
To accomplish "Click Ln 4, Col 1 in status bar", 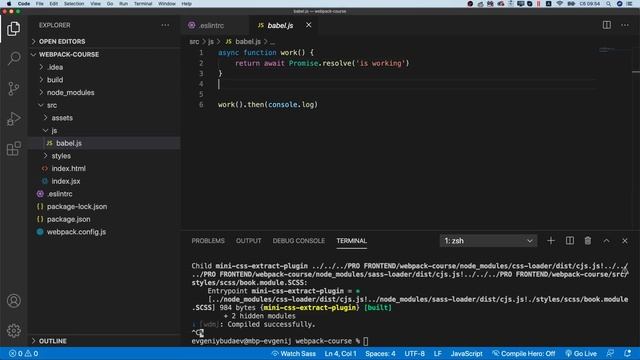I will (340, 353).
